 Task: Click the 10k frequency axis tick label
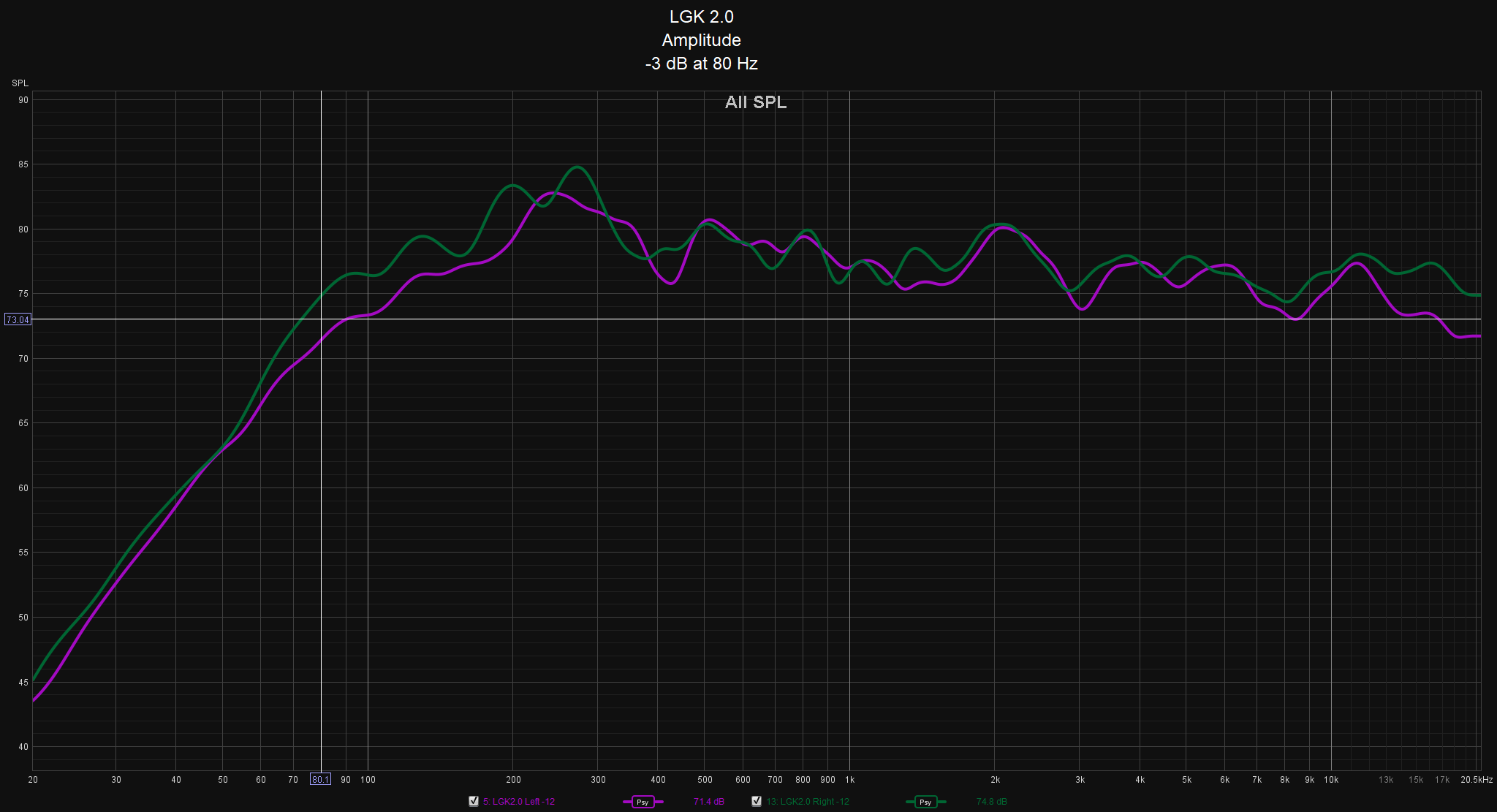pos(1331,780)
